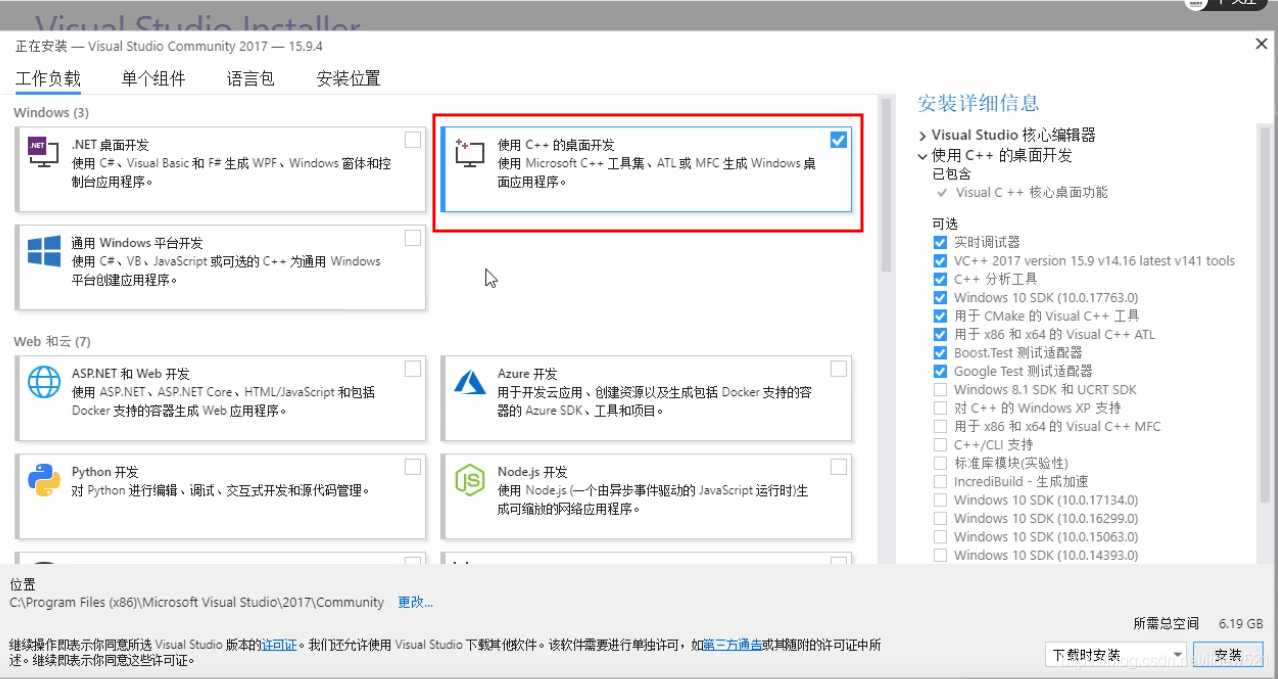This screenshot has height=679, width=1278.
Task: Switch to the 语言包 tab
Action: tap(250, 79)
